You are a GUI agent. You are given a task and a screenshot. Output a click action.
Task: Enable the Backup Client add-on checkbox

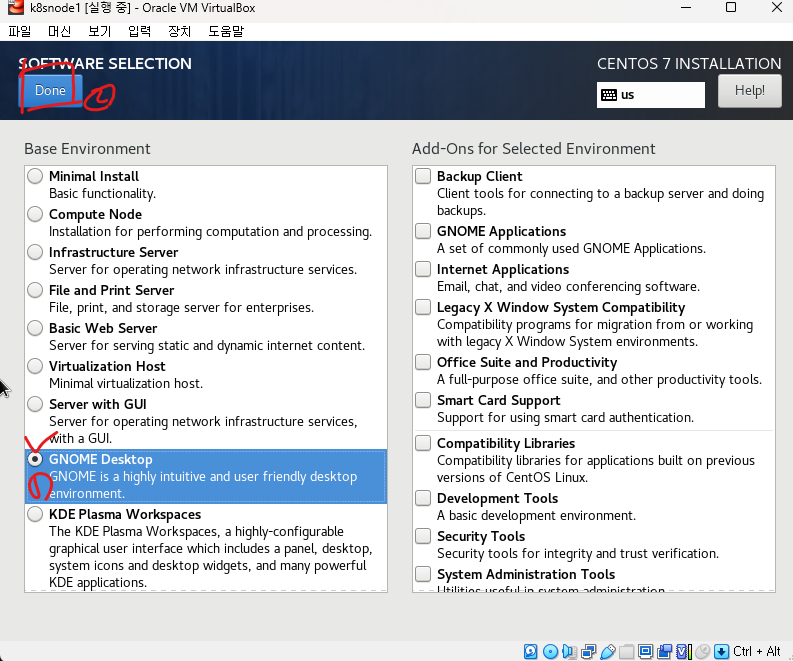click(x=423, y=176)
